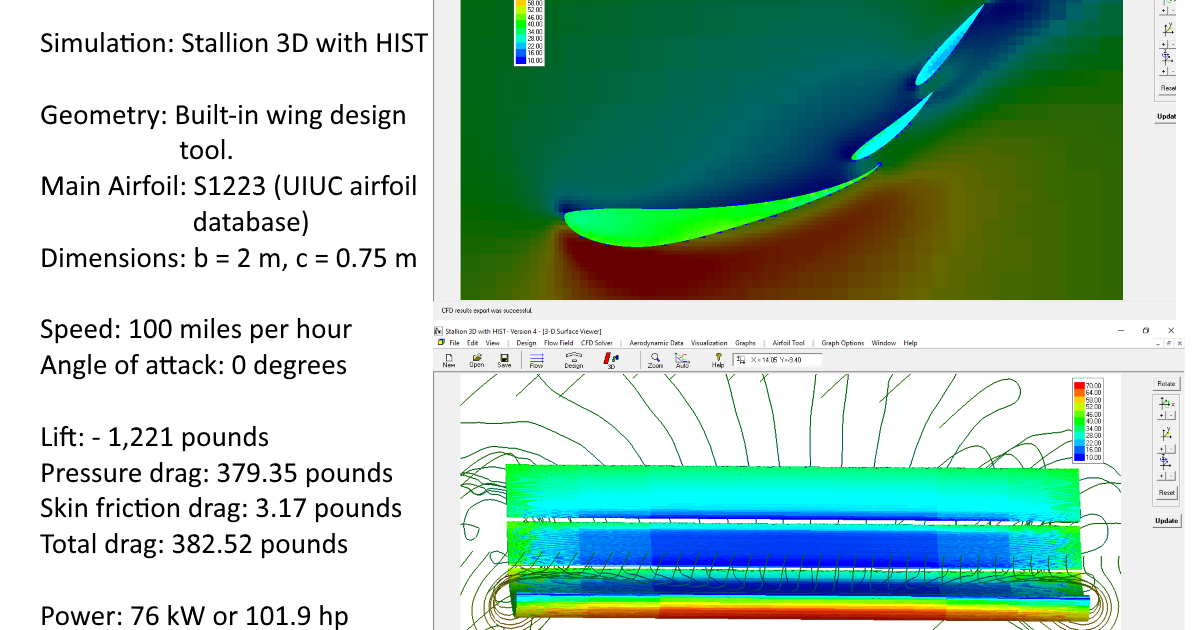Open the CFD Solver menu
Screen dimensions: 1200x630
click(596, 343)
